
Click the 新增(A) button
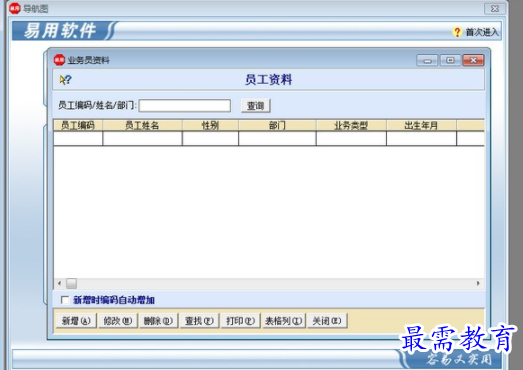(x=76, y=321)
